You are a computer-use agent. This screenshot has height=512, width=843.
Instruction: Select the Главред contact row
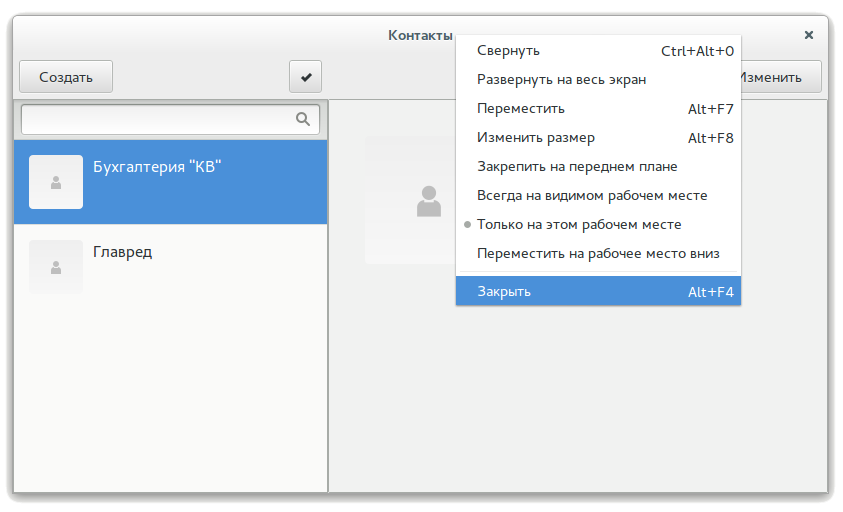[170, 267]
